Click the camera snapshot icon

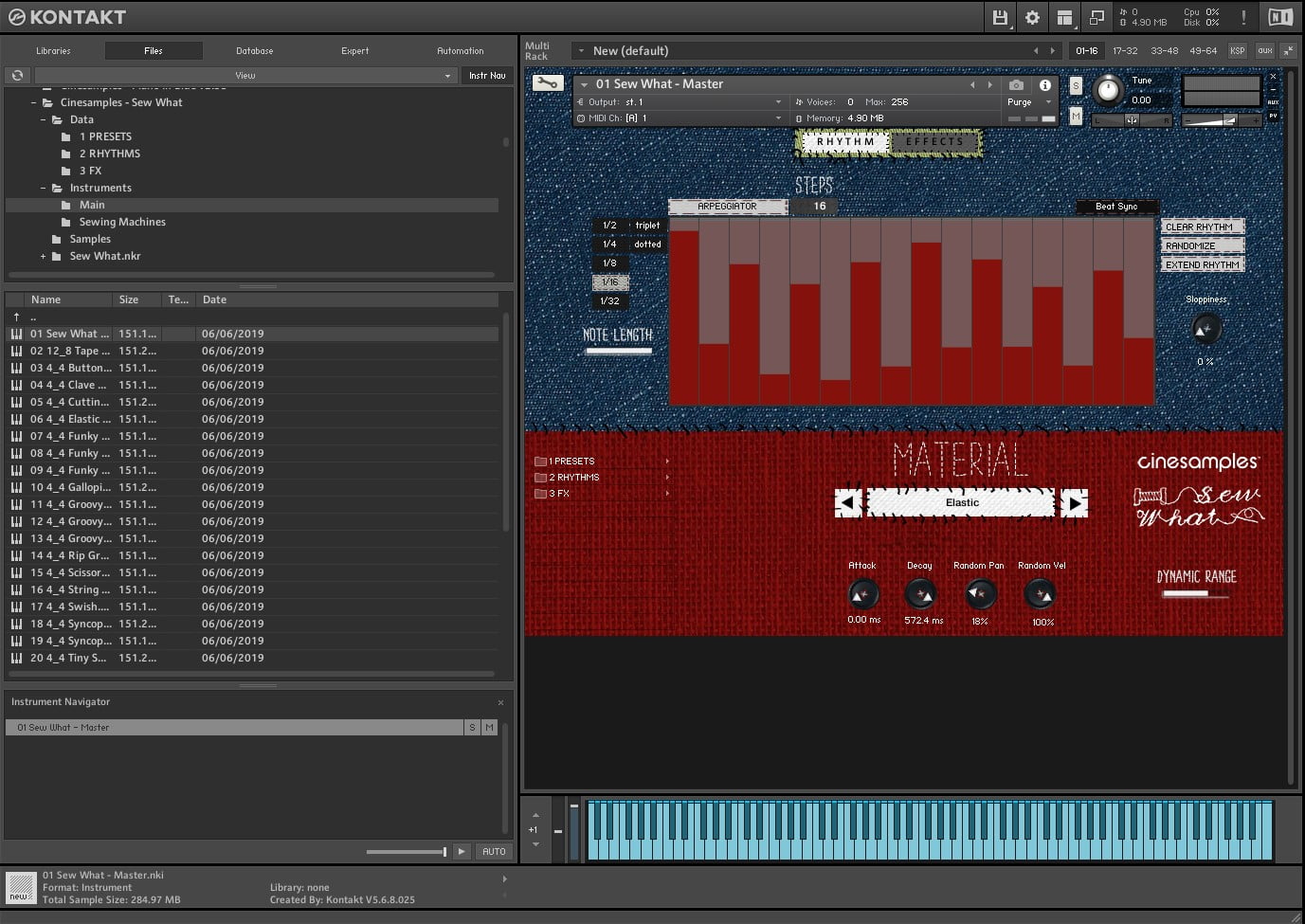(1016, 84)
